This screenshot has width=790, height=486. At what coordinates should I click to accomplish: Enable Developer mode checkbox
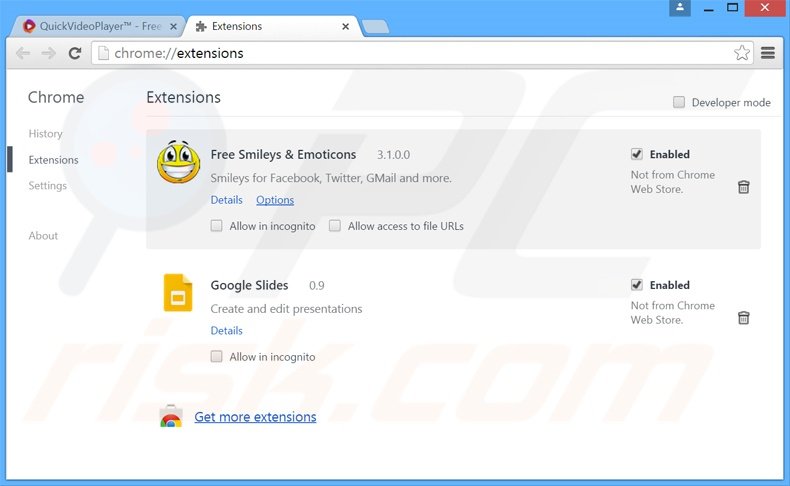[679, 102]
